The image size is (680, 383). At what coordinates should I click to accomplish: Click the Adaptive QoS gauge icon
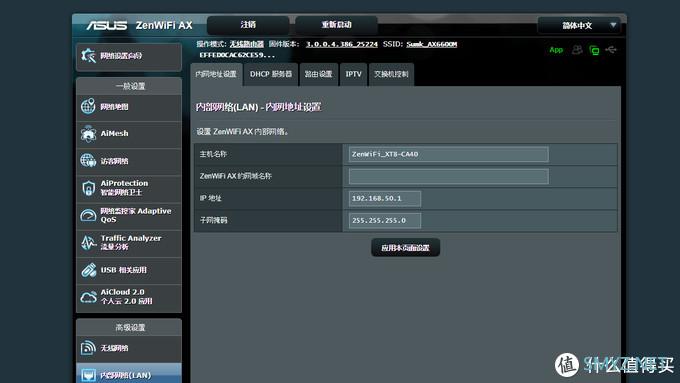[x=88, y=215]
